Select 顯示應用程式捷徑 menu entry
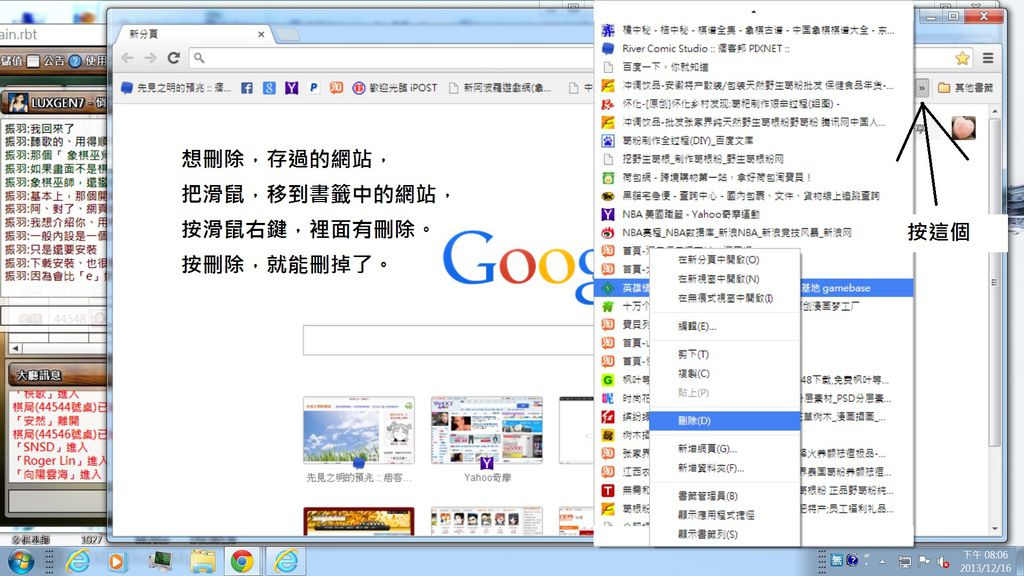Screen dimensions: 1024x576 (725, 515)
